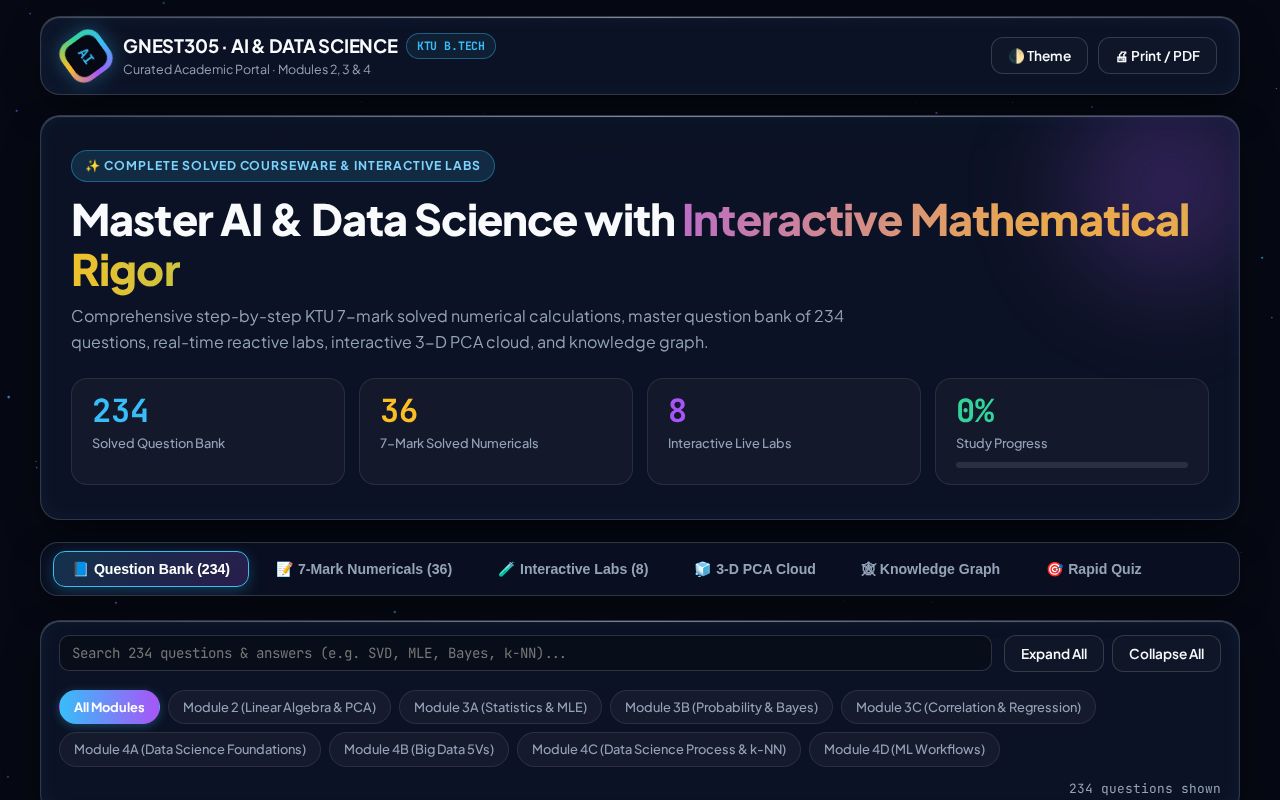
Task: Click the web icon on Knowledge Graph tab
Action: (x=868, y=569)
